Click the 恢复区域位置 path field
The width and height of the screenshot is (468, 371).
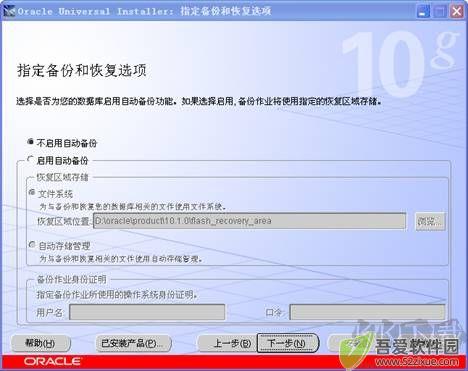coord(249,221)
